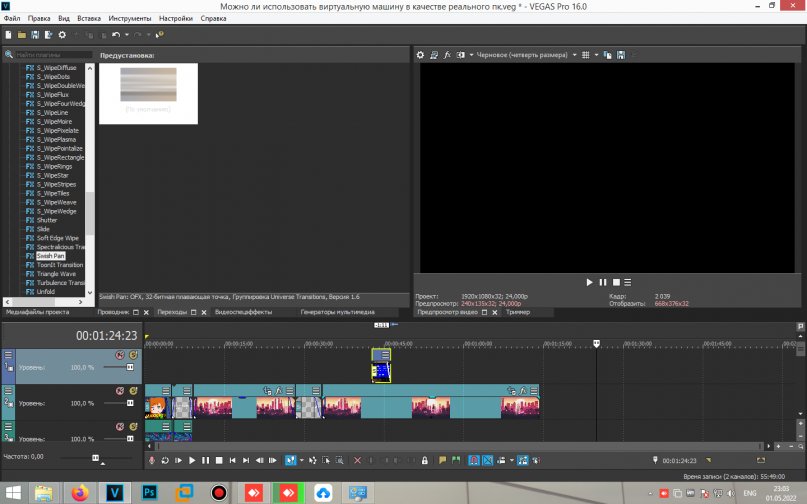Image resolution: width=807 pixels, height=504 pixels.
Task: Click the Stop button in preview window
Action: tap(616, 283)
